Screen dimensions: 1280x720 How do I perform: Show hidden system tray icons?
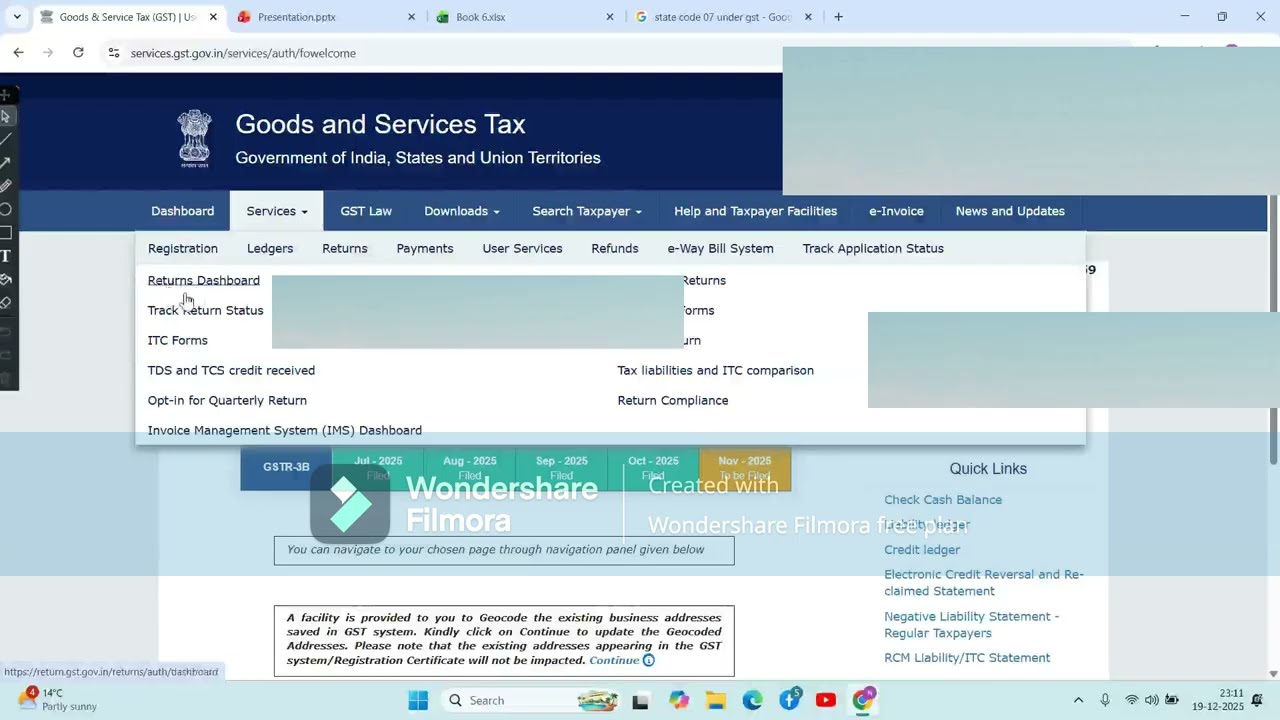pos(1078,700)
